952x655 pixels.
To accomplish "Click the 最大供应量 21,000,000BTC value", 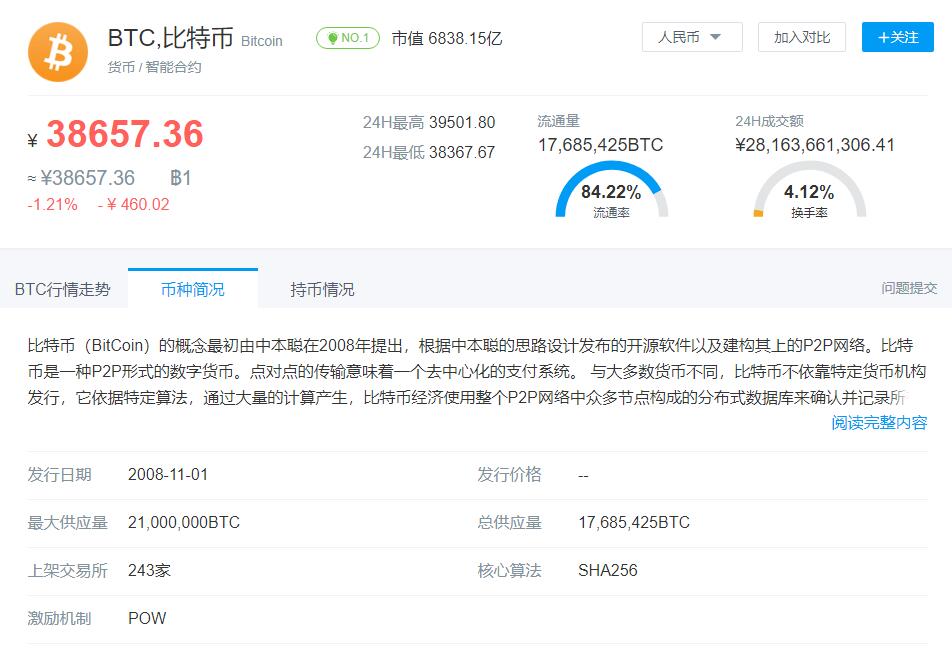I will point(184,523).
